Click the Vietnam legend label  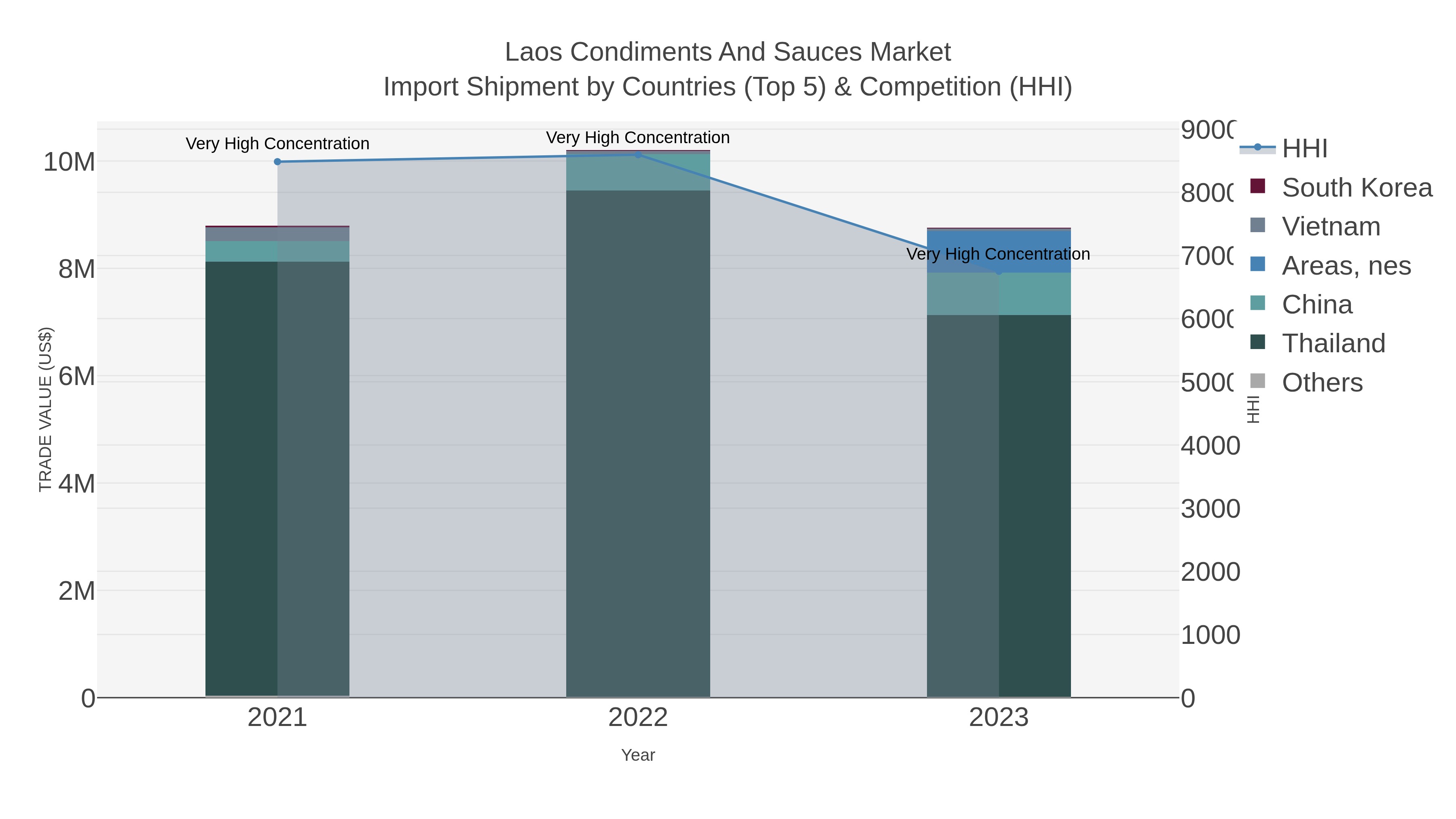[1331, 226]
